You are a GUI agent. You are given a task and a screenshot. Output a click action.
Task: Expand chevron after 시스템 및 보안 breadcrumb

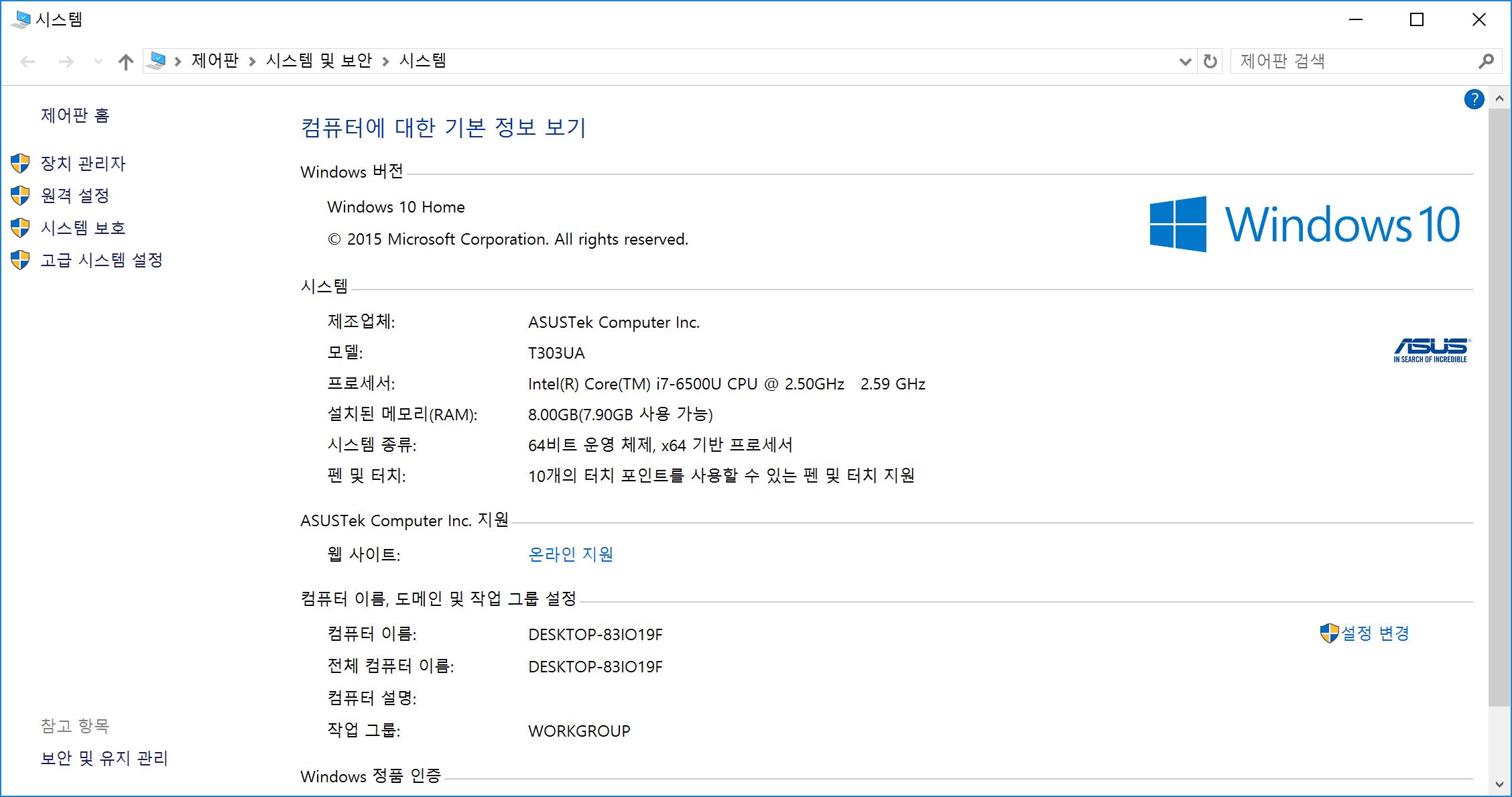pos(385,62)
